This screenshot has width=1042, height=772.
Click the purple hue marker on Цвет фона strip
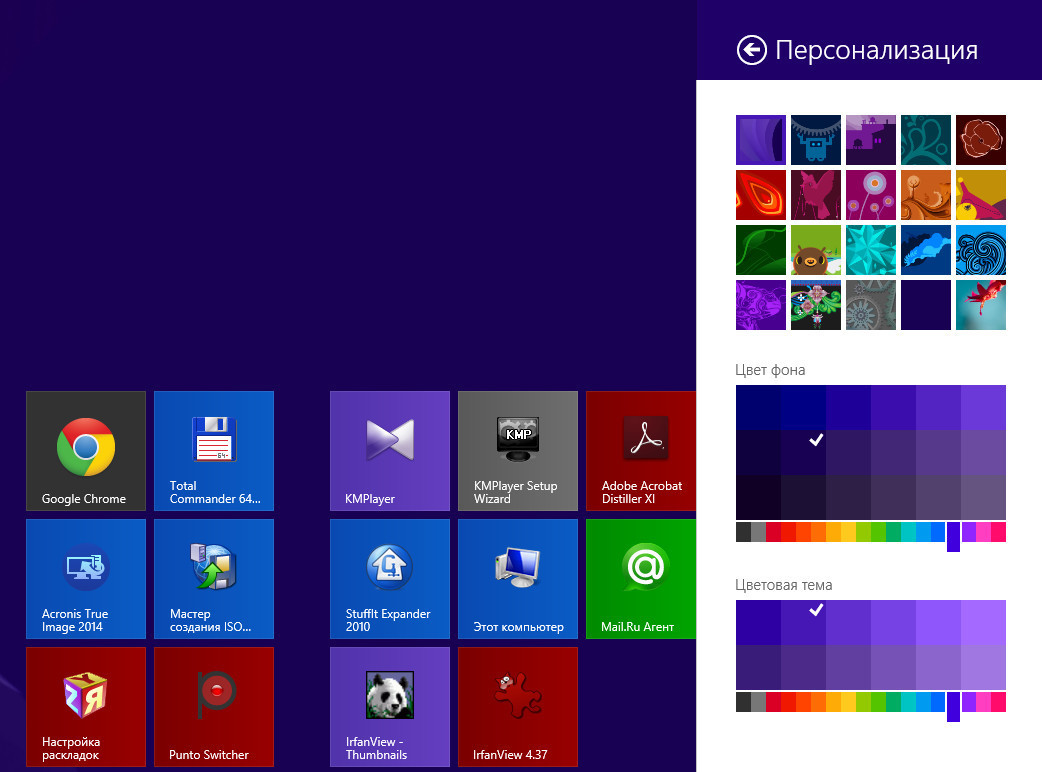(x=953, y=535)
